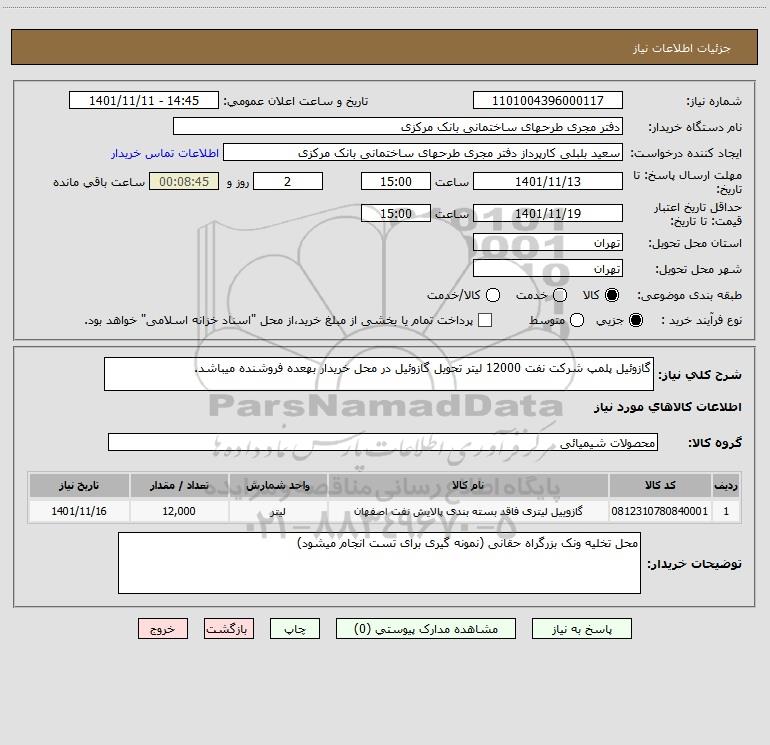Viewport: 770px width, 745px height.
Task: Click product code 0812310780840001 cell
Action: point(660,511)
